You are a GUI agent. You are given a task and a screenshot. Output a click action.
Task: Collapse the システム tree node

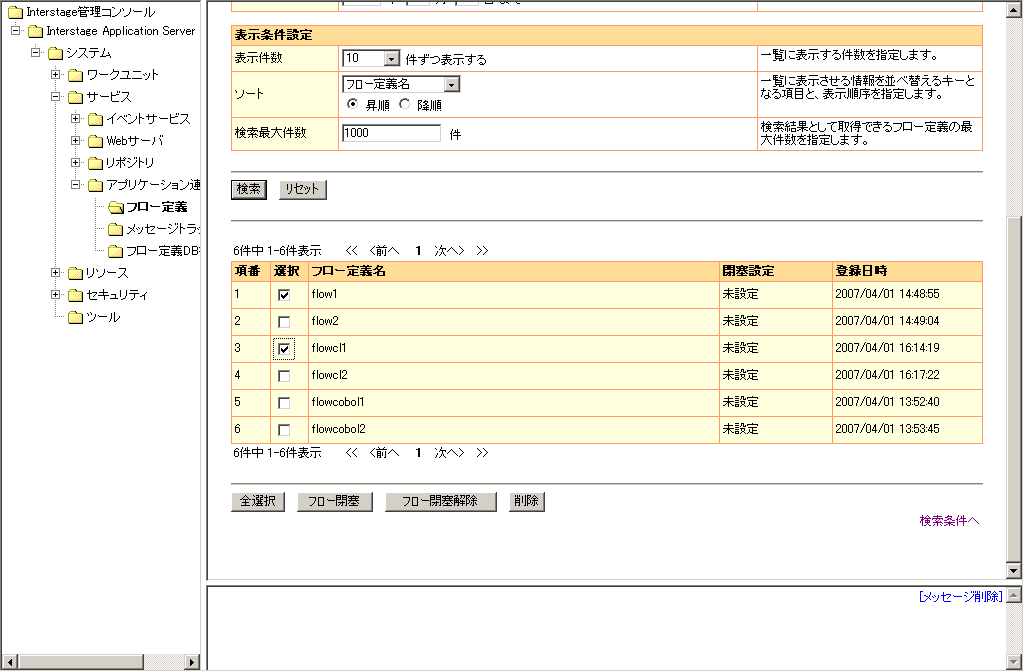(x=36, y=52)
